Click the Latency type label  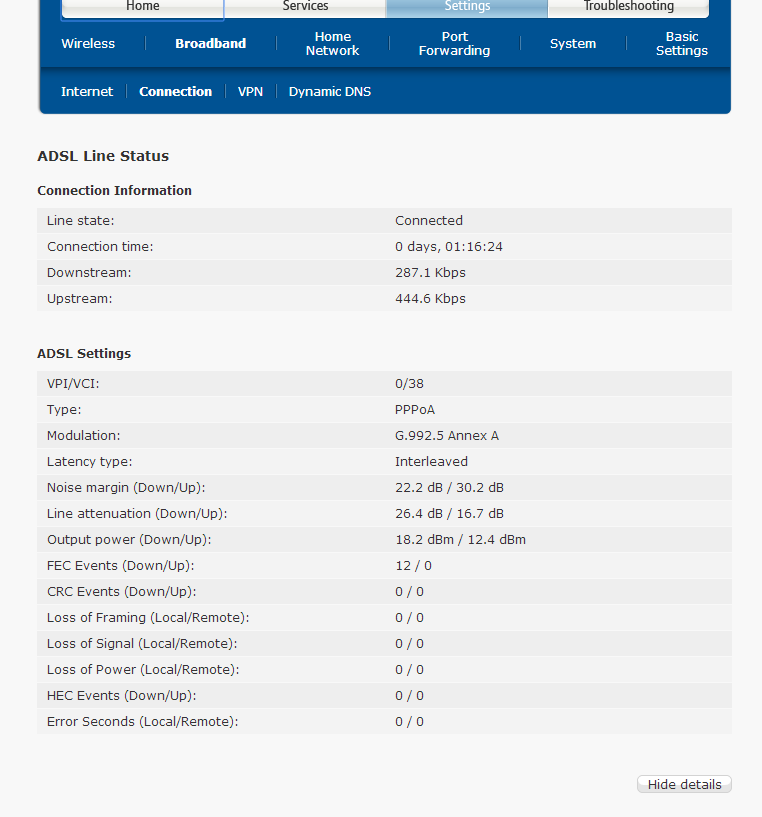(x=90, y=462)
